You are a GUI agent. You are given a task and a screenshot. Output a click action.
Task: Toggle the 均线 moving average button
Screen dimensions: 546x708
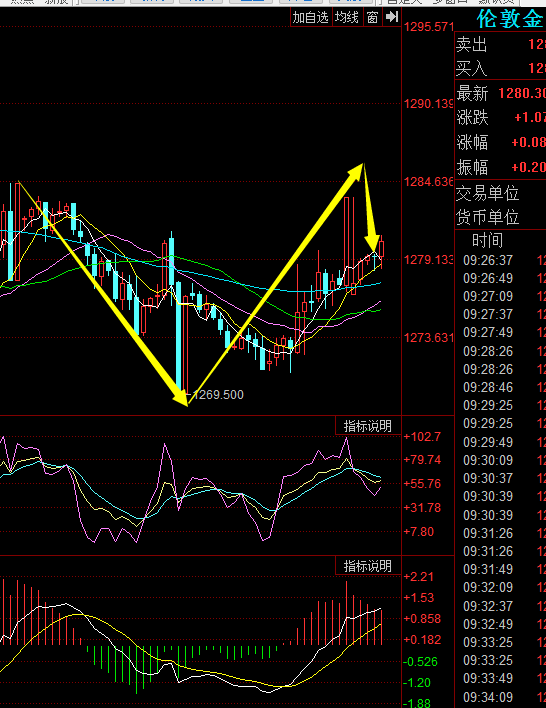[x=347, y=18]
